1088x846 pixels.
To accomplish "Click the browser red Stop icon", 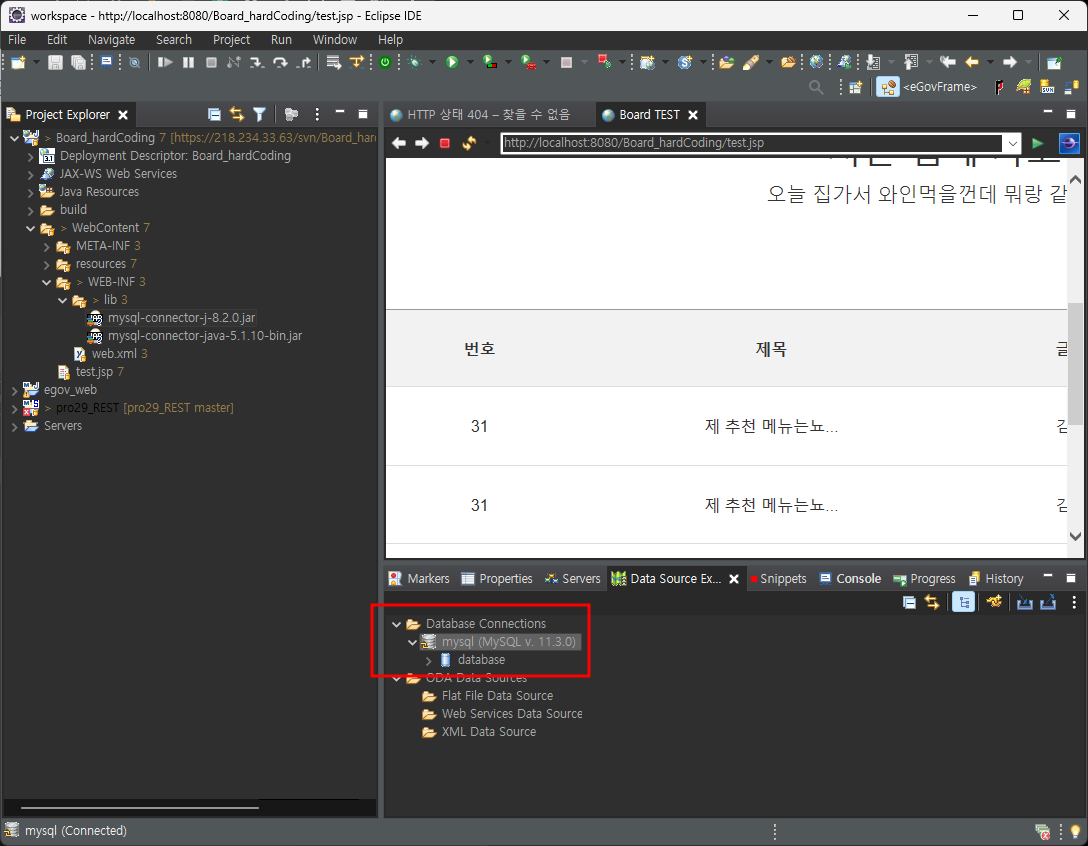I will click(x=445, y=143).
